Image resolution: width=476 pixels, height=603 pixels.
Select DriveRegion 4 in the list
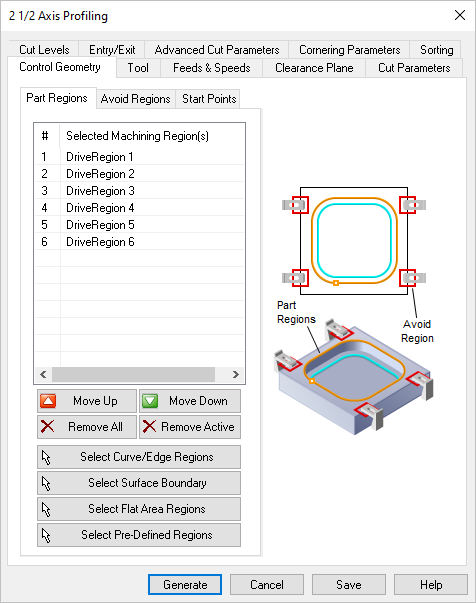(x=140, y=208)
